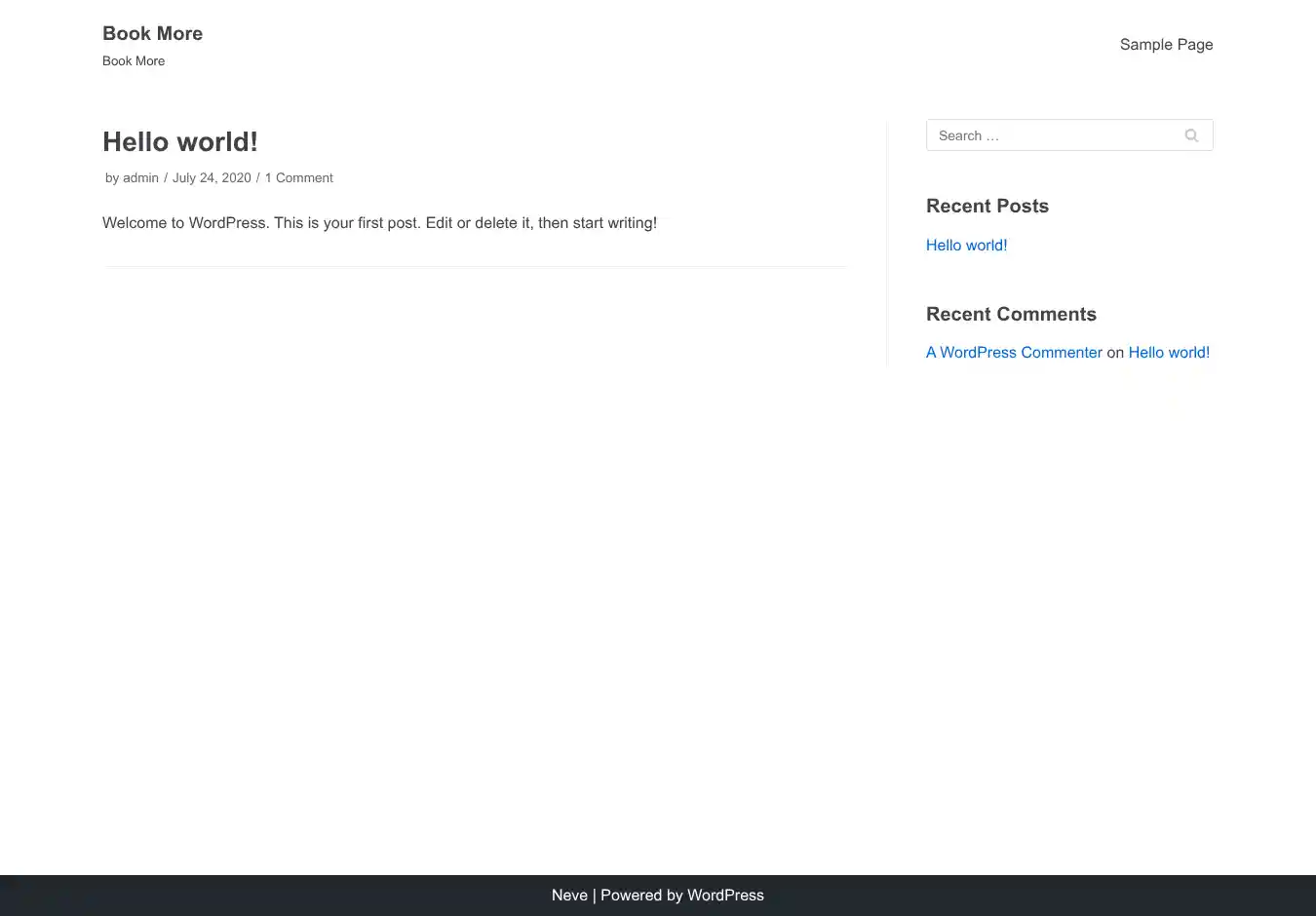
Task: Click the bold Book More site title
Action: click(152, 33)
